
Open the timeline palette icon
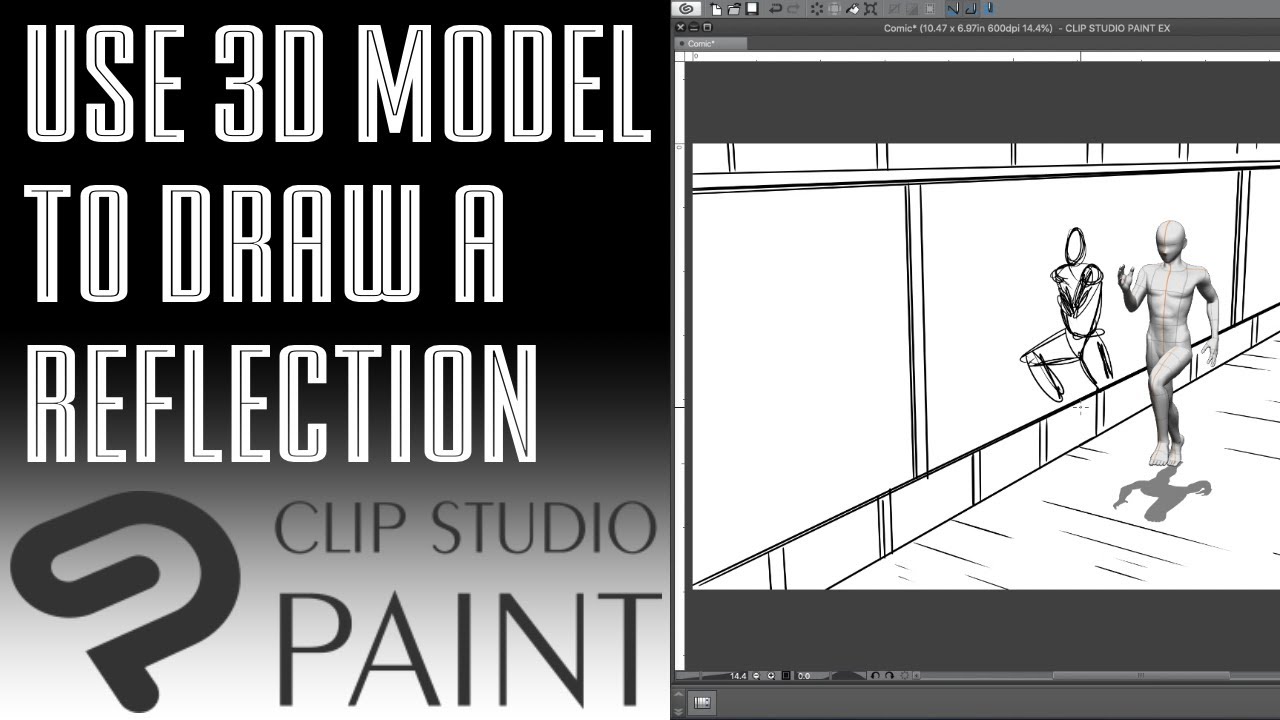pyautogui.click(x=702, y=702)
